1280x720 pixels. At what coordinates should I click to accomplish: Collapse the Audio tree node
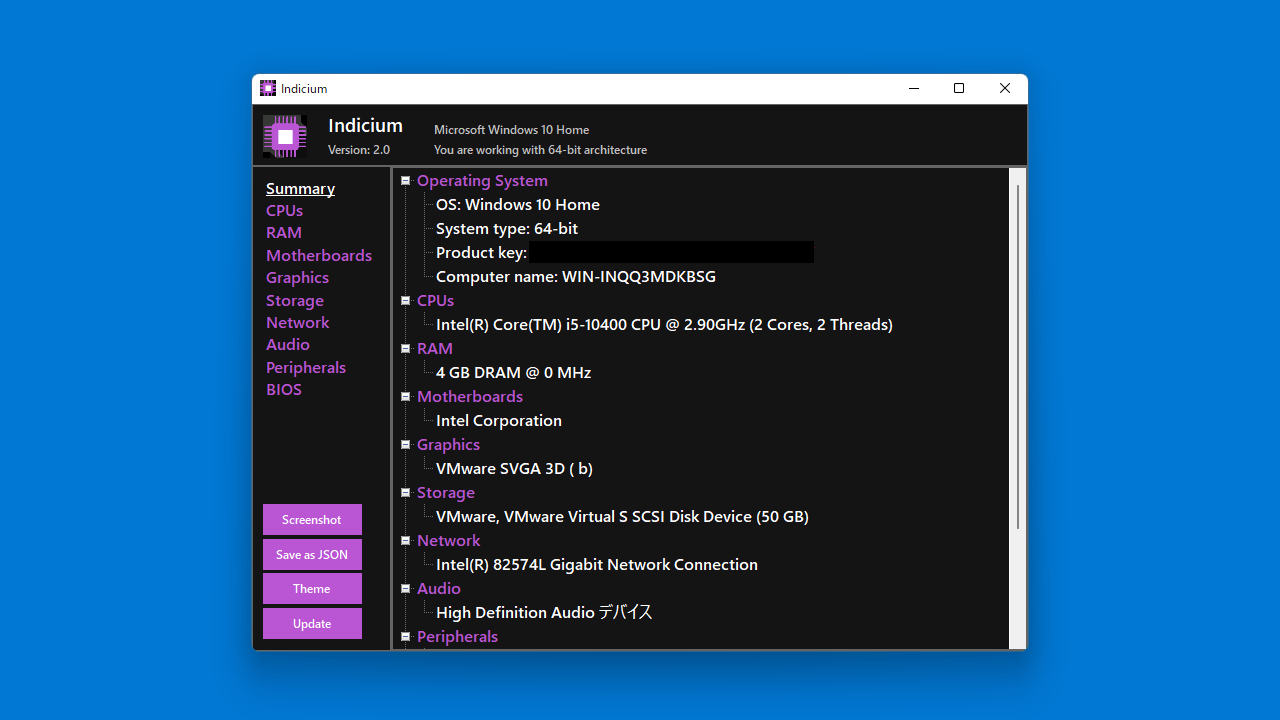tap(406, 589)
